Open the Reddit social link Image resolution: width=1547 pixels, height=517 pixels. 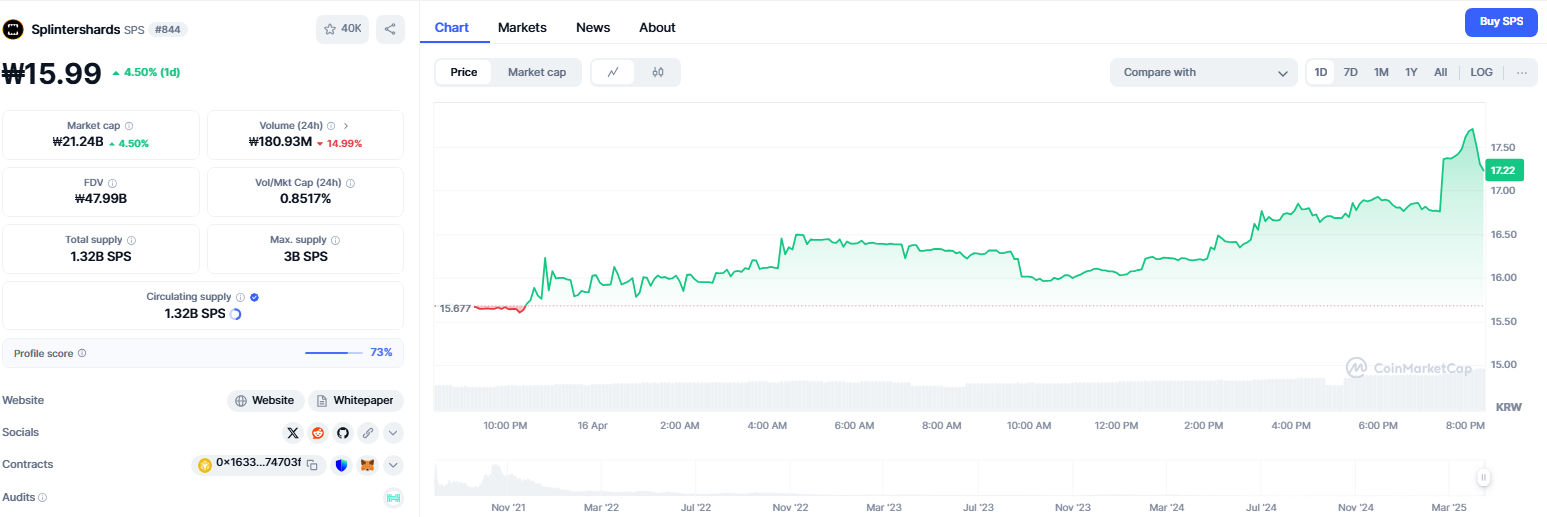click(x=318, y=433)
